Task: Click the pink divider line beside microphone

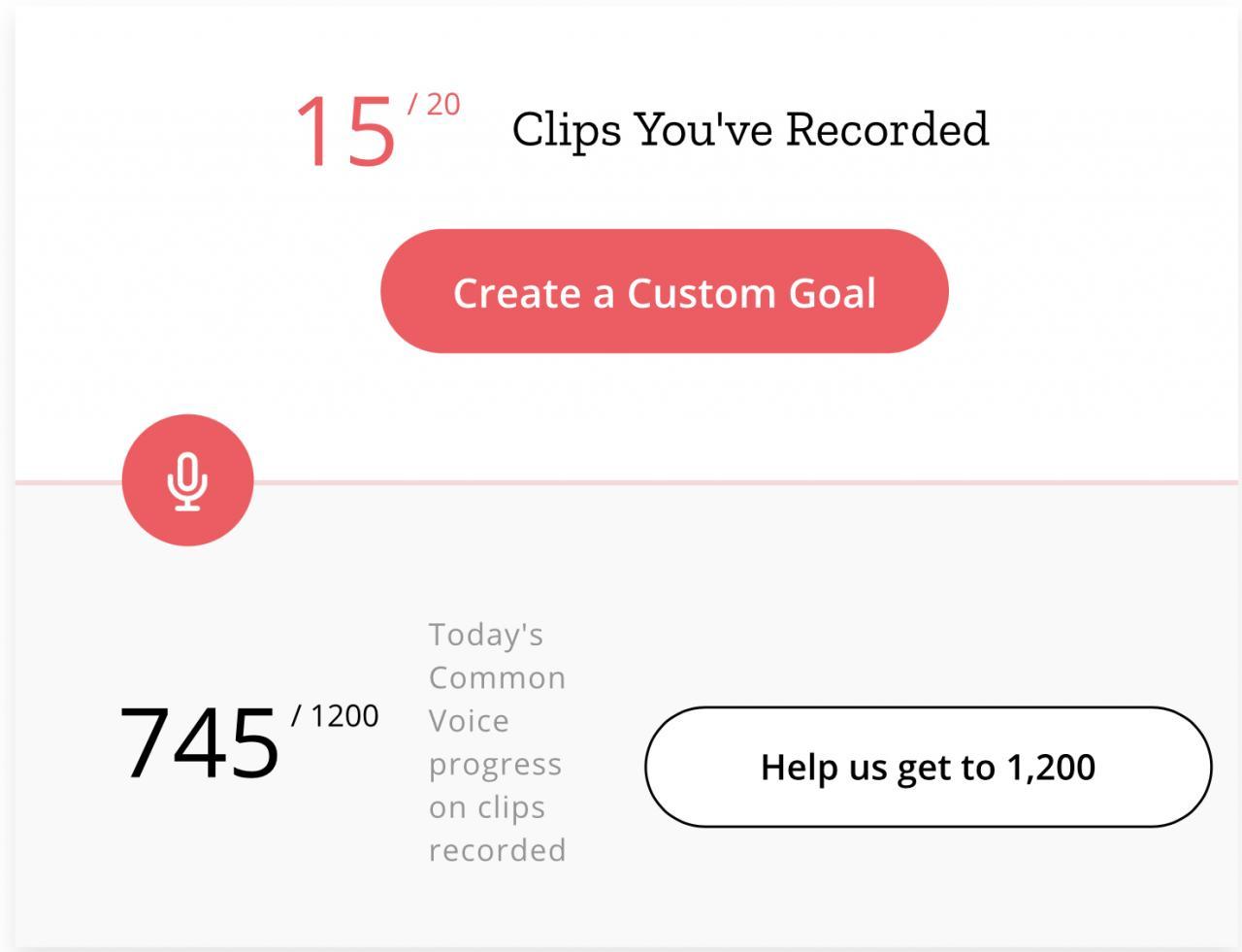Action: pyautogui.click(x=747, y=481)
